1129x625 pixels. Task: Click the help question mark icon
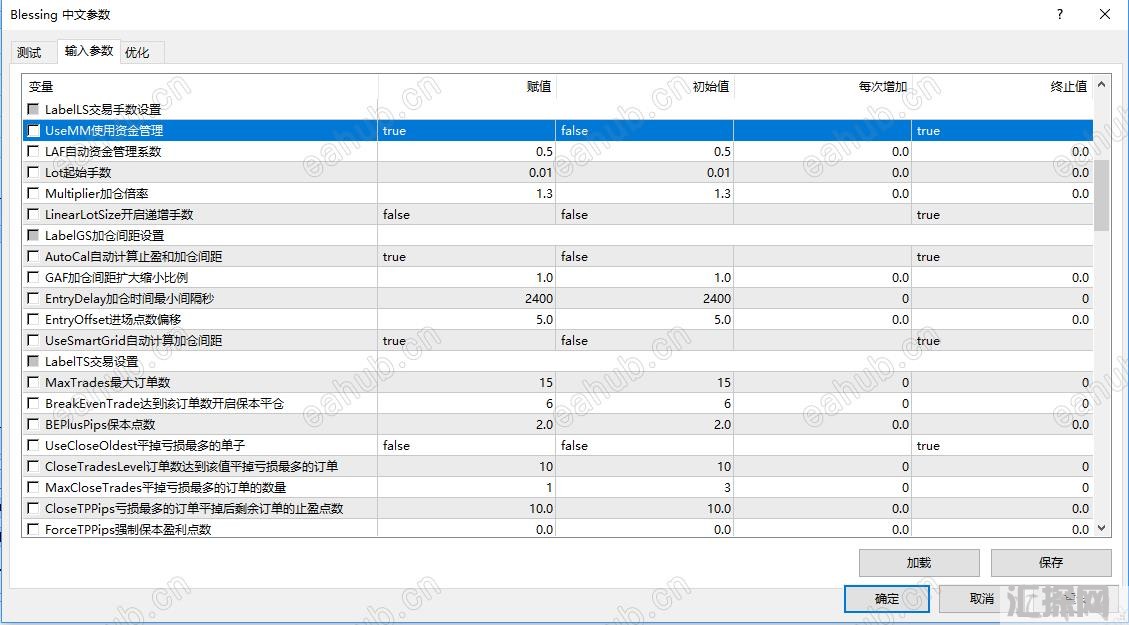tap(1059, 15)
